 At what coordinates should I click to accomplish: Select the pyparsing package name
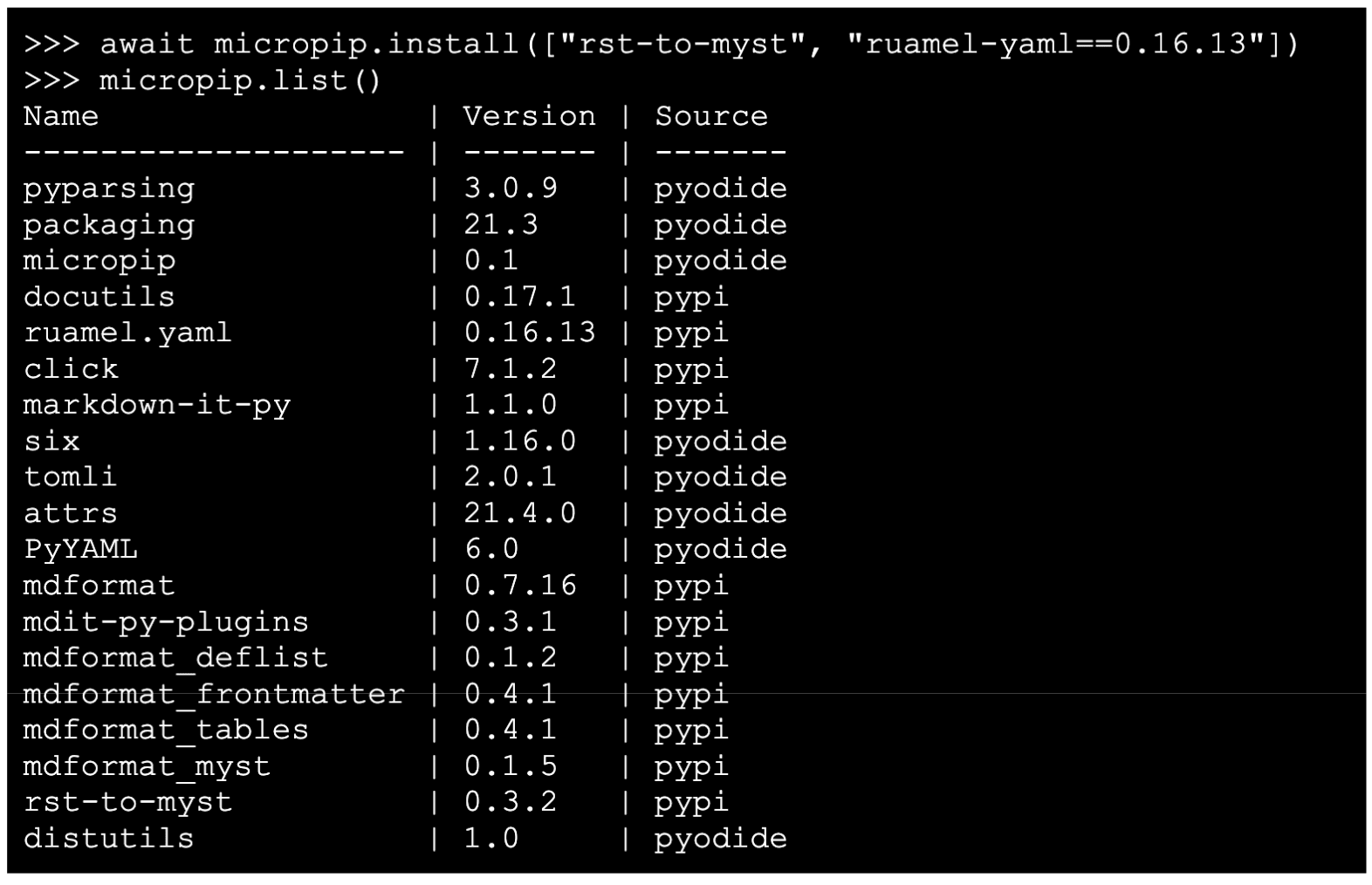[109, 189]
